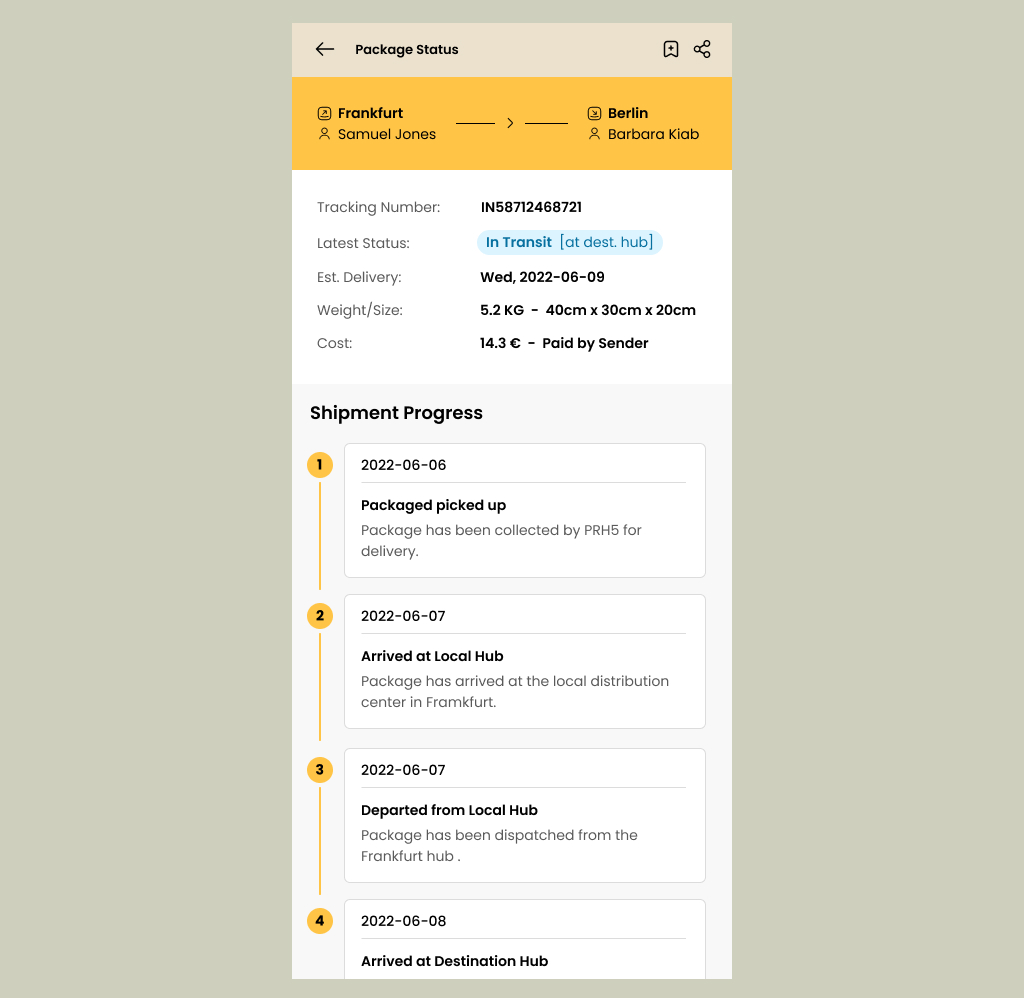This screenshot has height=998, width=1024.
Task: Select step 2 timeline marker
Action: point(320,616)
